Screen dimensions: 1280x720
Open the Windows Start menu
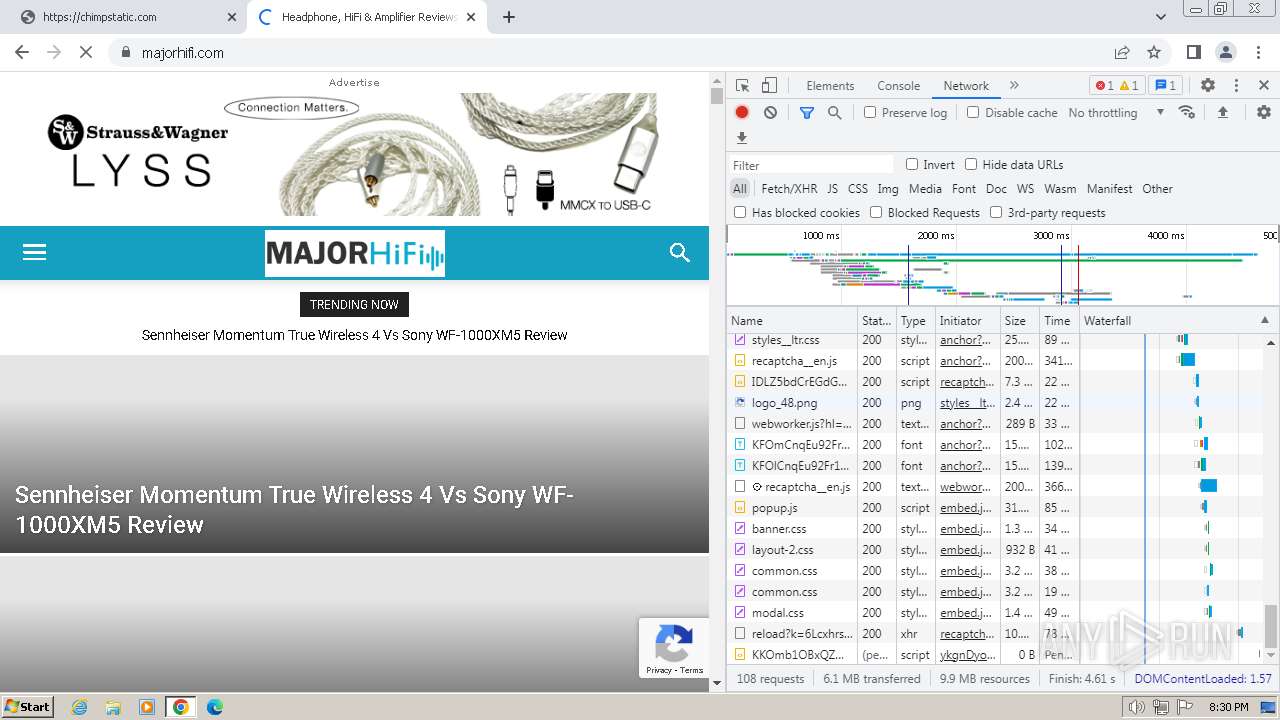click(x=27, y=706)
